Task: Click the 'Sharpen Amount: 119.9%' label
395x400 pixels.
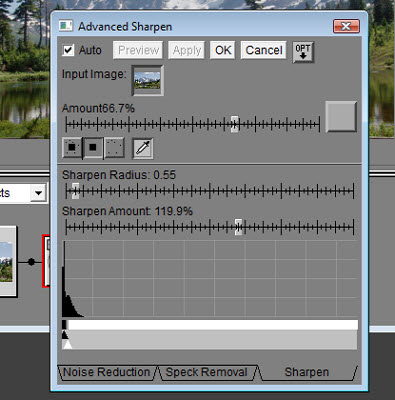Action: coord(127,211)
